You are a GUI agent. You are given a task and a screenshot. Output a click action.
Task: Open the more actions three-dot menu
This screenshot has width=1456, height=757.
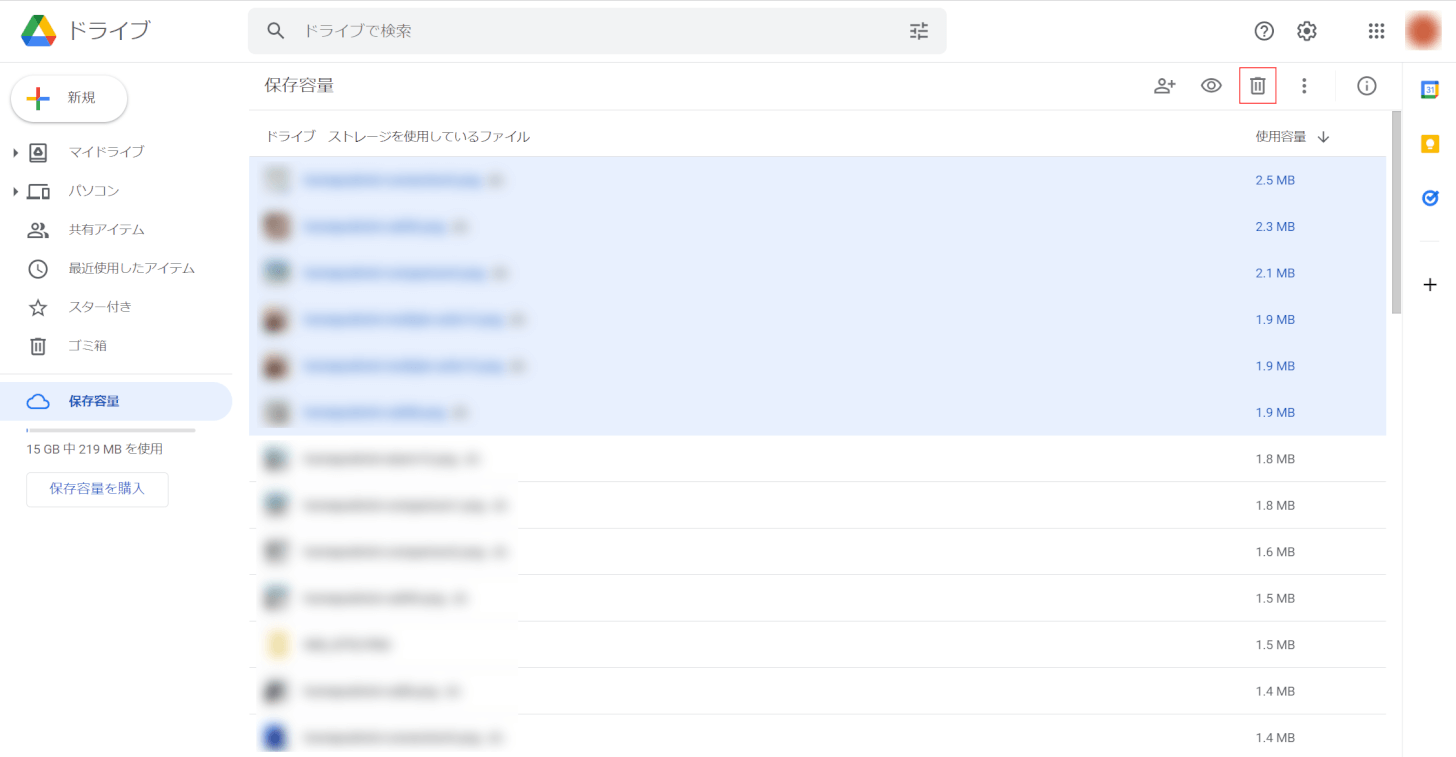tap(1304, 86)
